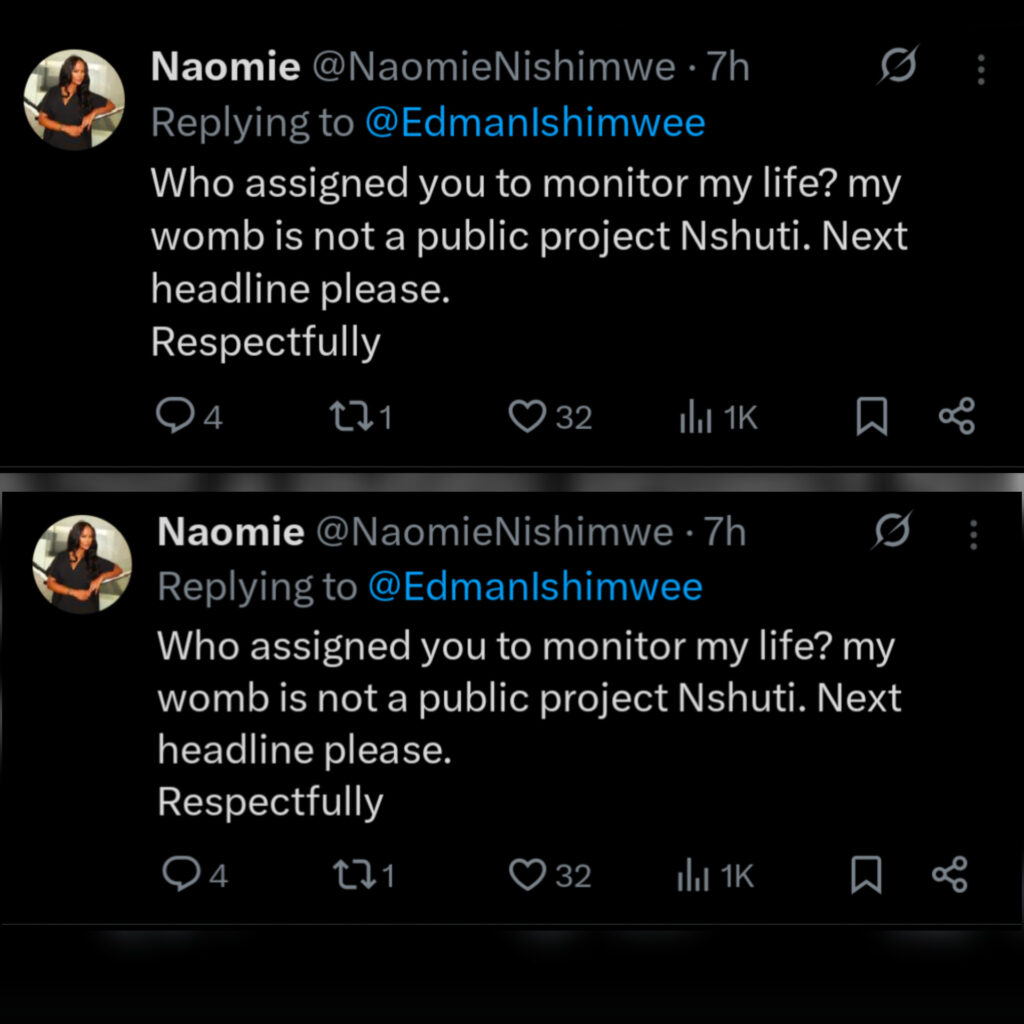Screen dimensions: 1024x1024
Task: Like the top tweet with heart icon
Action: (x=527, y=416)
